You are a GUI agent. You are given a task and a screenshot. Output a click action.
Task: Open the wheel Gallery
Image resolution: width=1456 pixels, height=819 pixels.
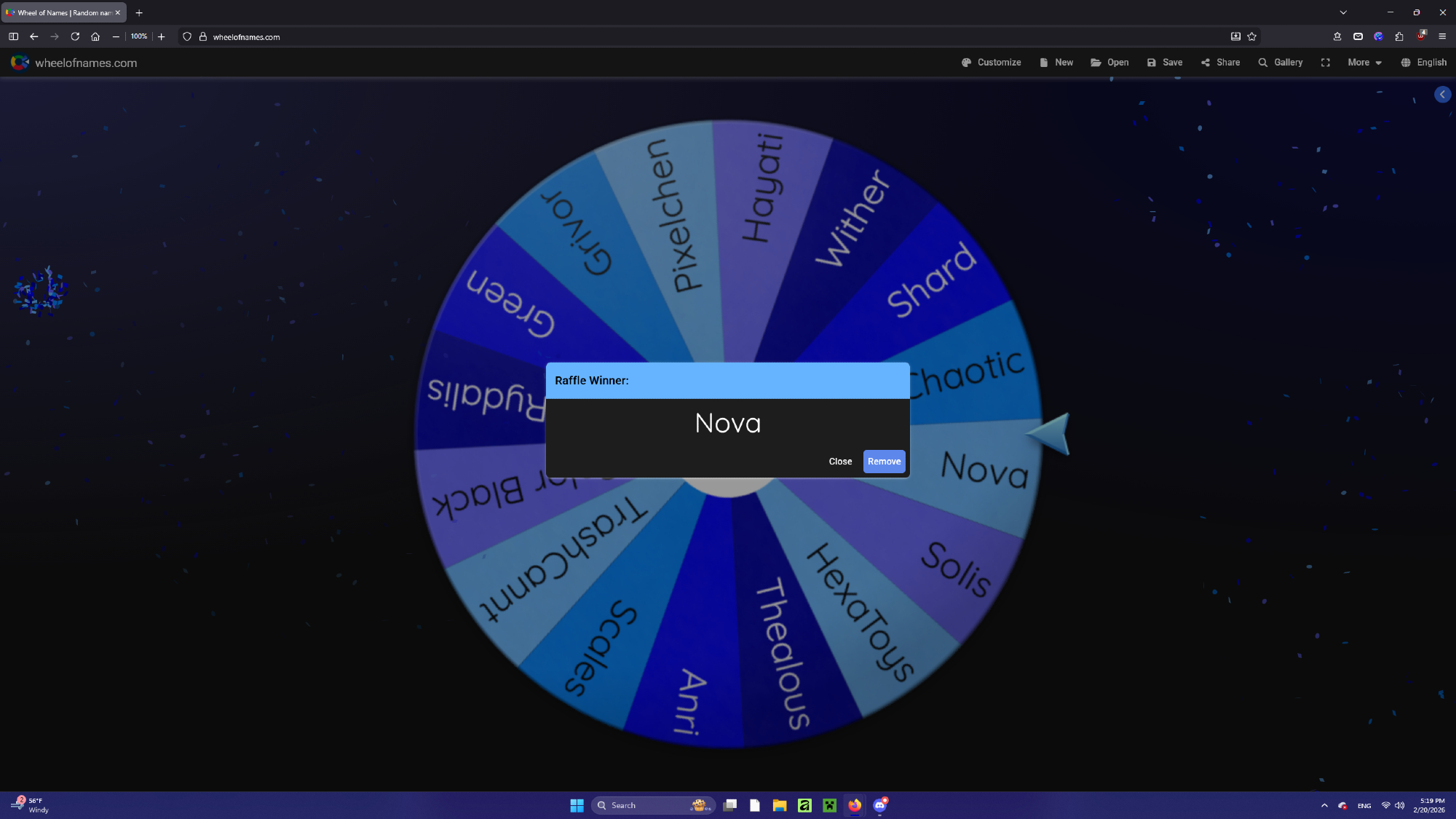tap(1281, 63)
